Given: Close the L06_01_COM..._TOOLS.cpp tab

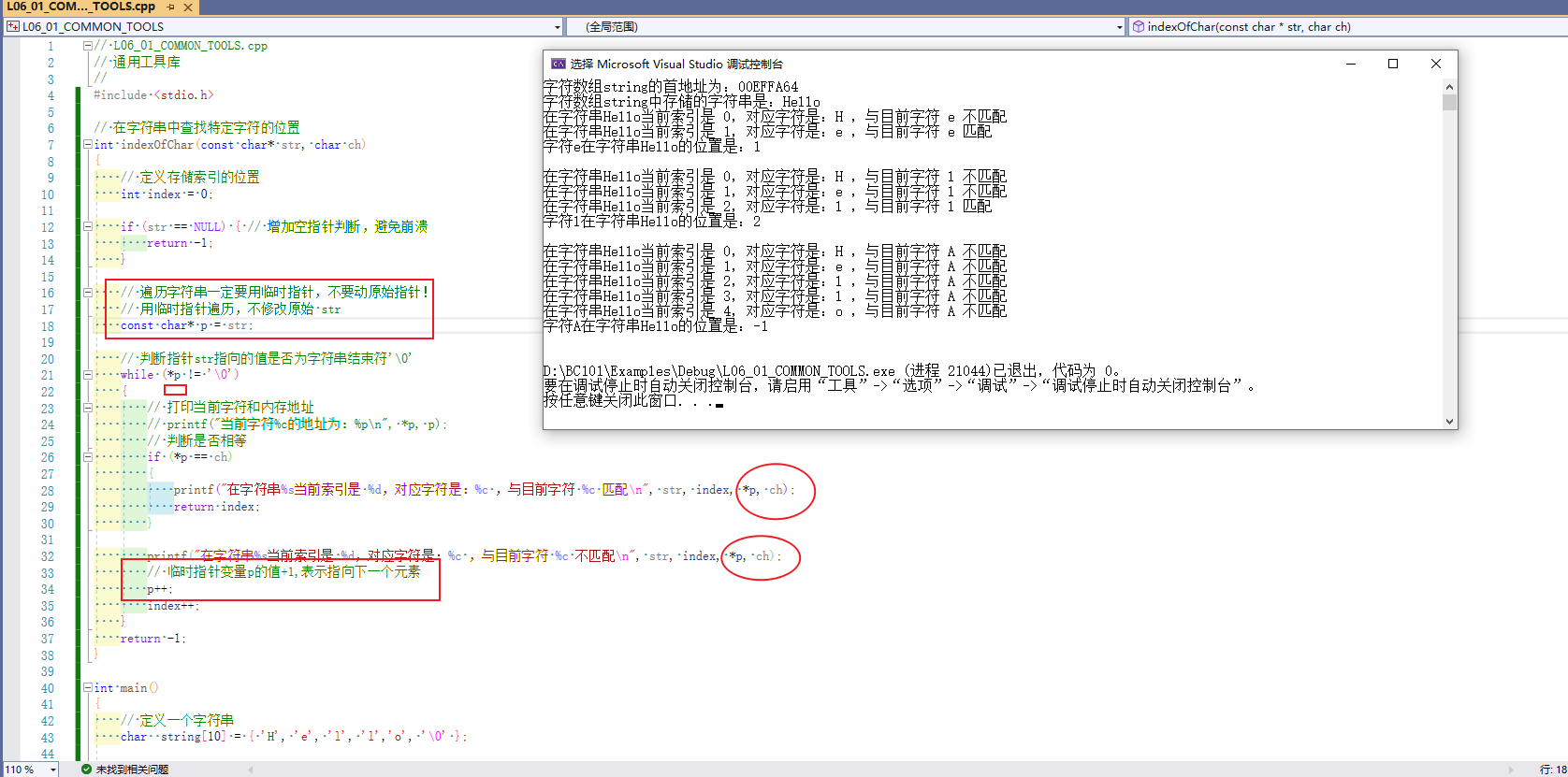Looking at the screenshot, I should coord(188,7).
